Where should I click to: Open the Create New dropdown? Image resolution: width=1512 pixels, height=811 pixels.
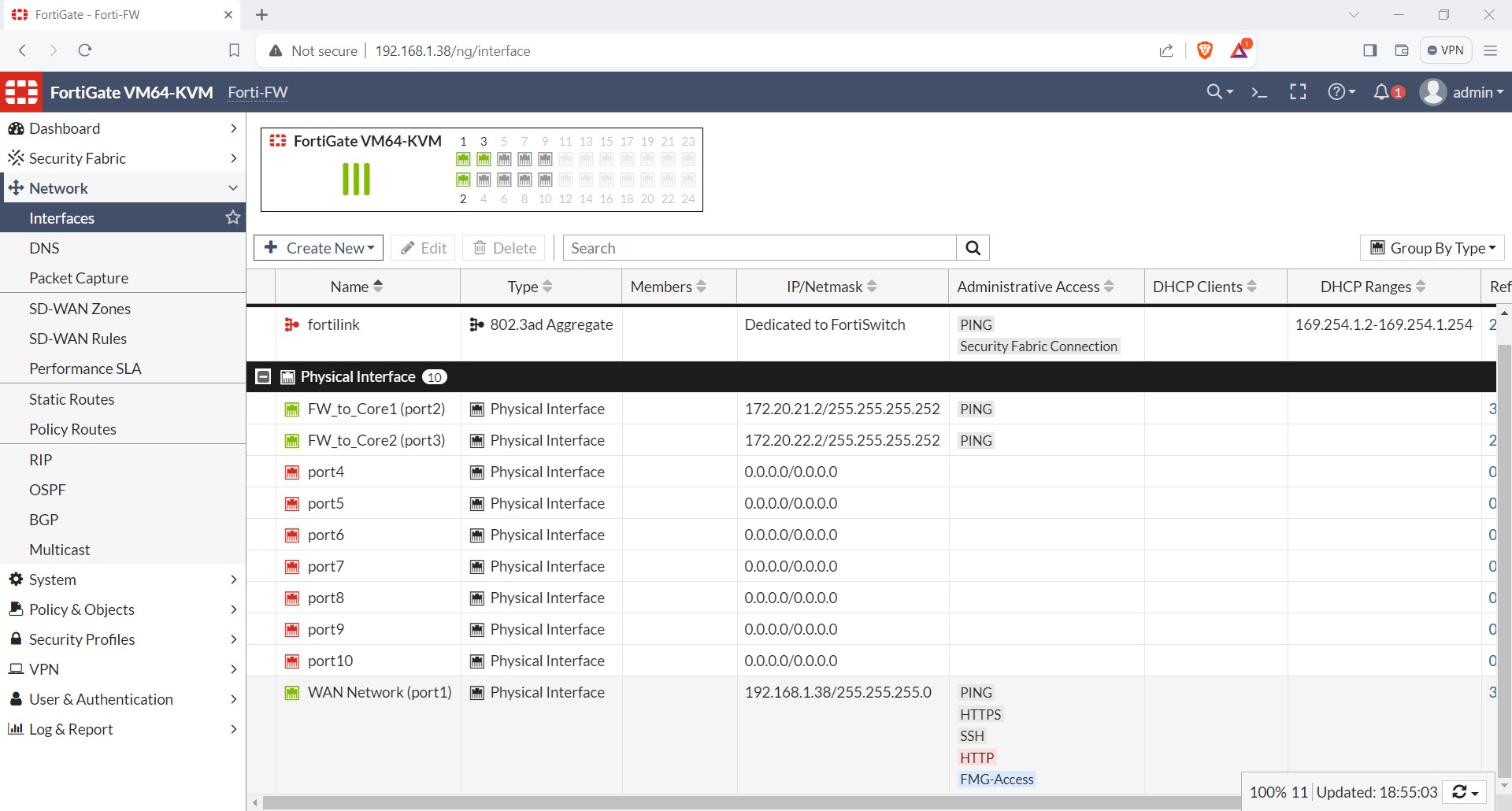click(318, 248)
